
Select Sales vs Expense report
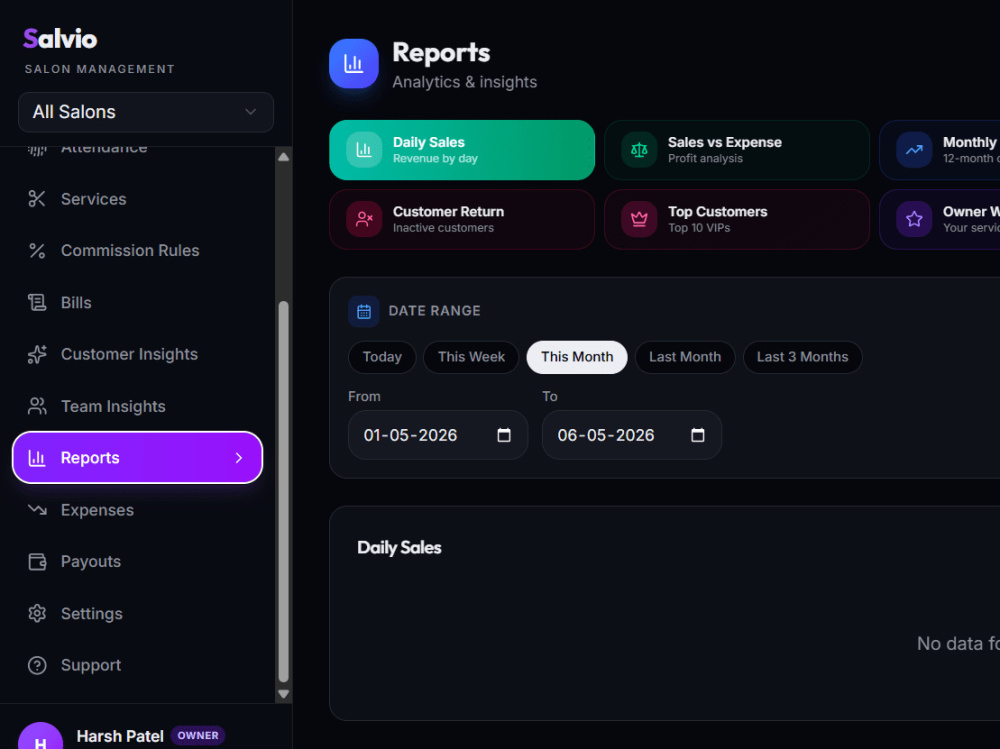pyautogui.click(x=737, y=150)
